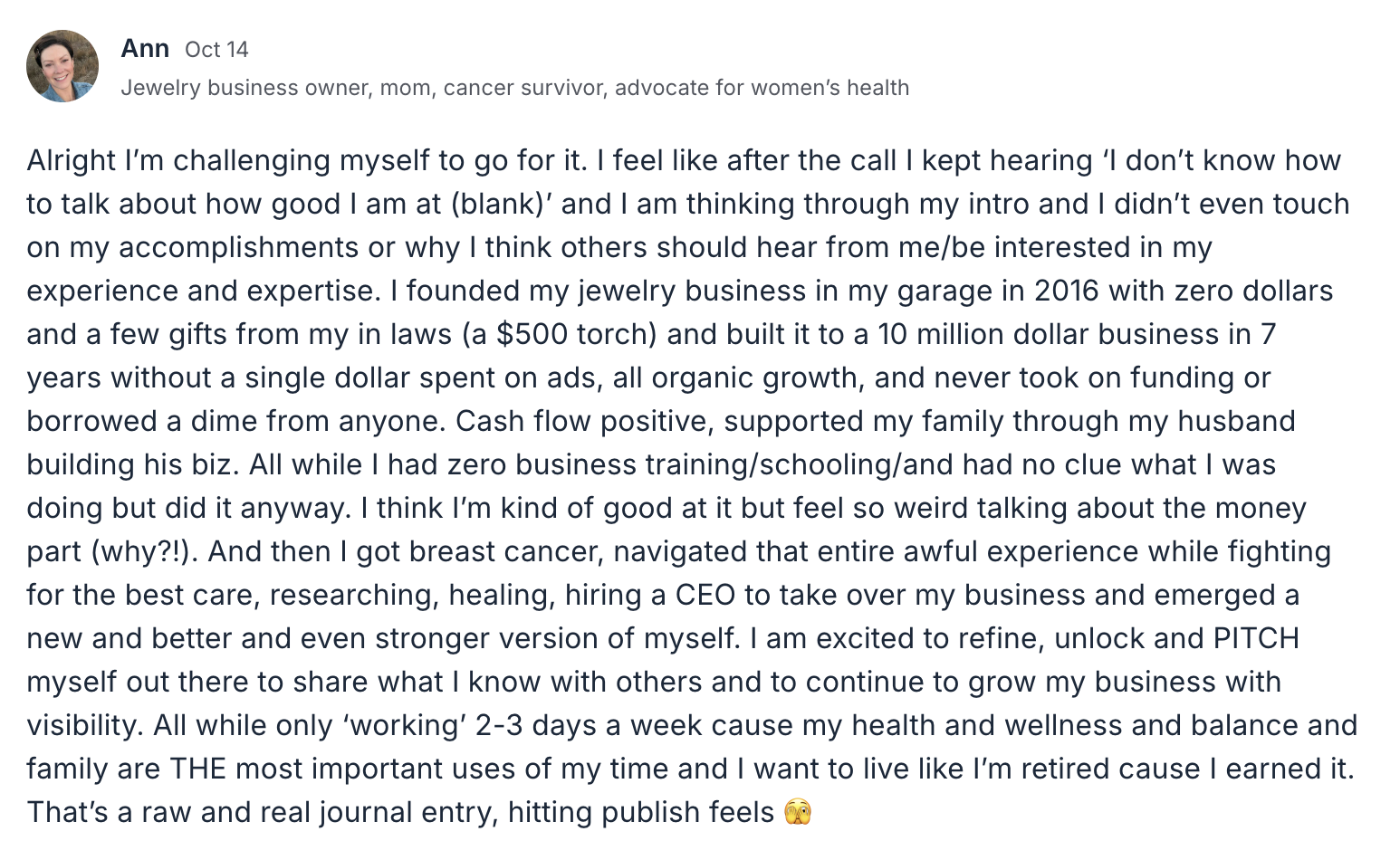Click the '(blank)' placeholder text
Image resolution: width=1400 pixels, height=860 pixels.
[x=502, y=204]
